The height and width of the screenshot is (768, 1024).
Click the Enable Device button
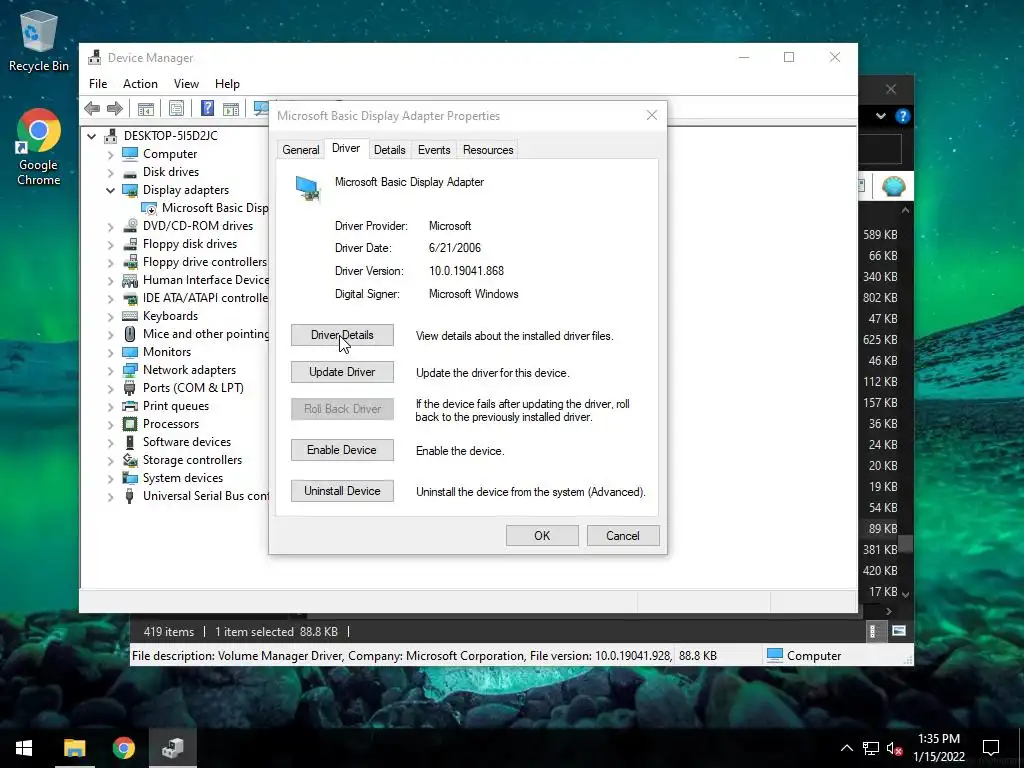(x=342, y=450)
